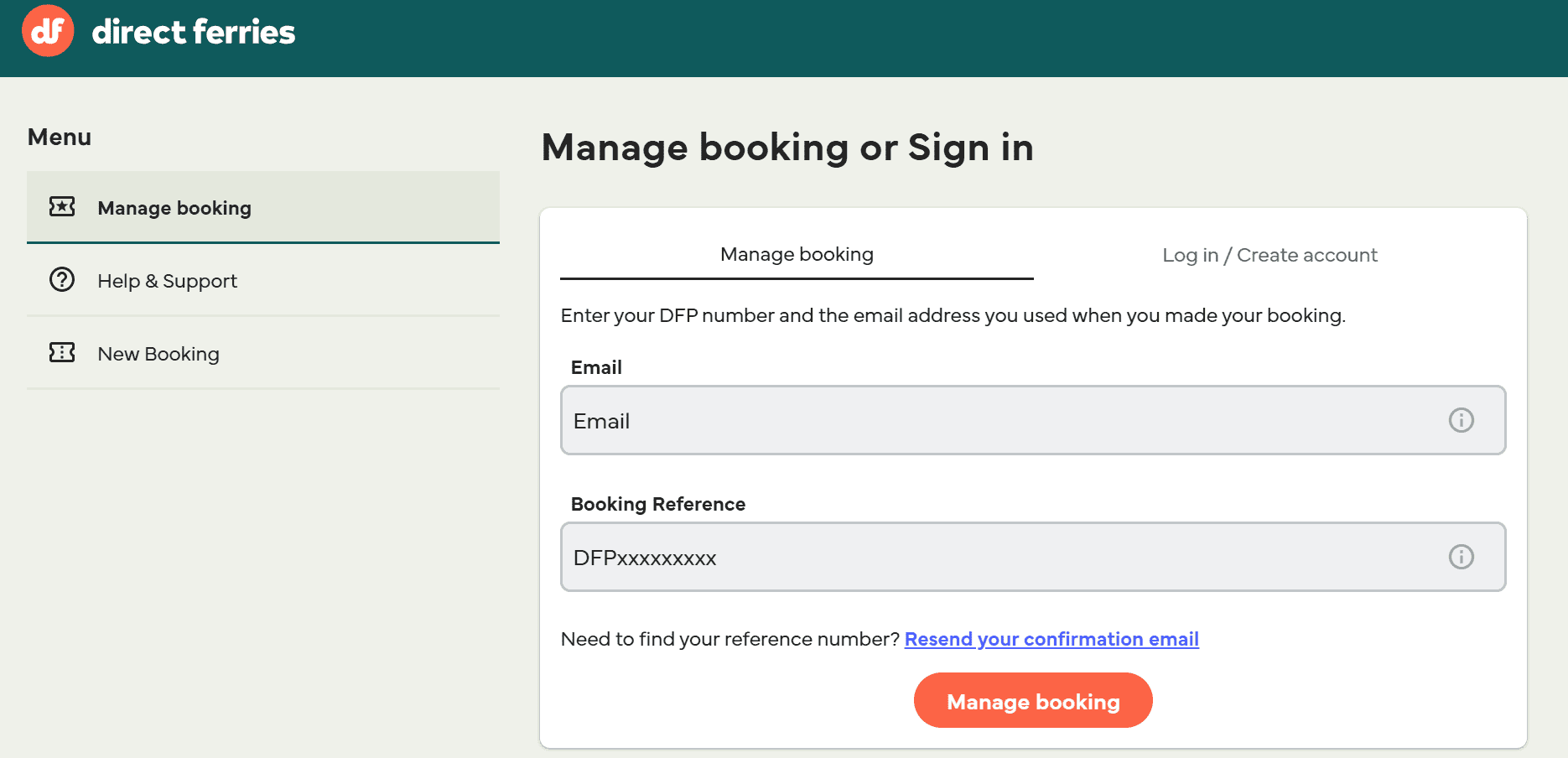Open the Booking Reference info icon
The height and width of the screenshot is (758, 1568).
point(1461,557)
